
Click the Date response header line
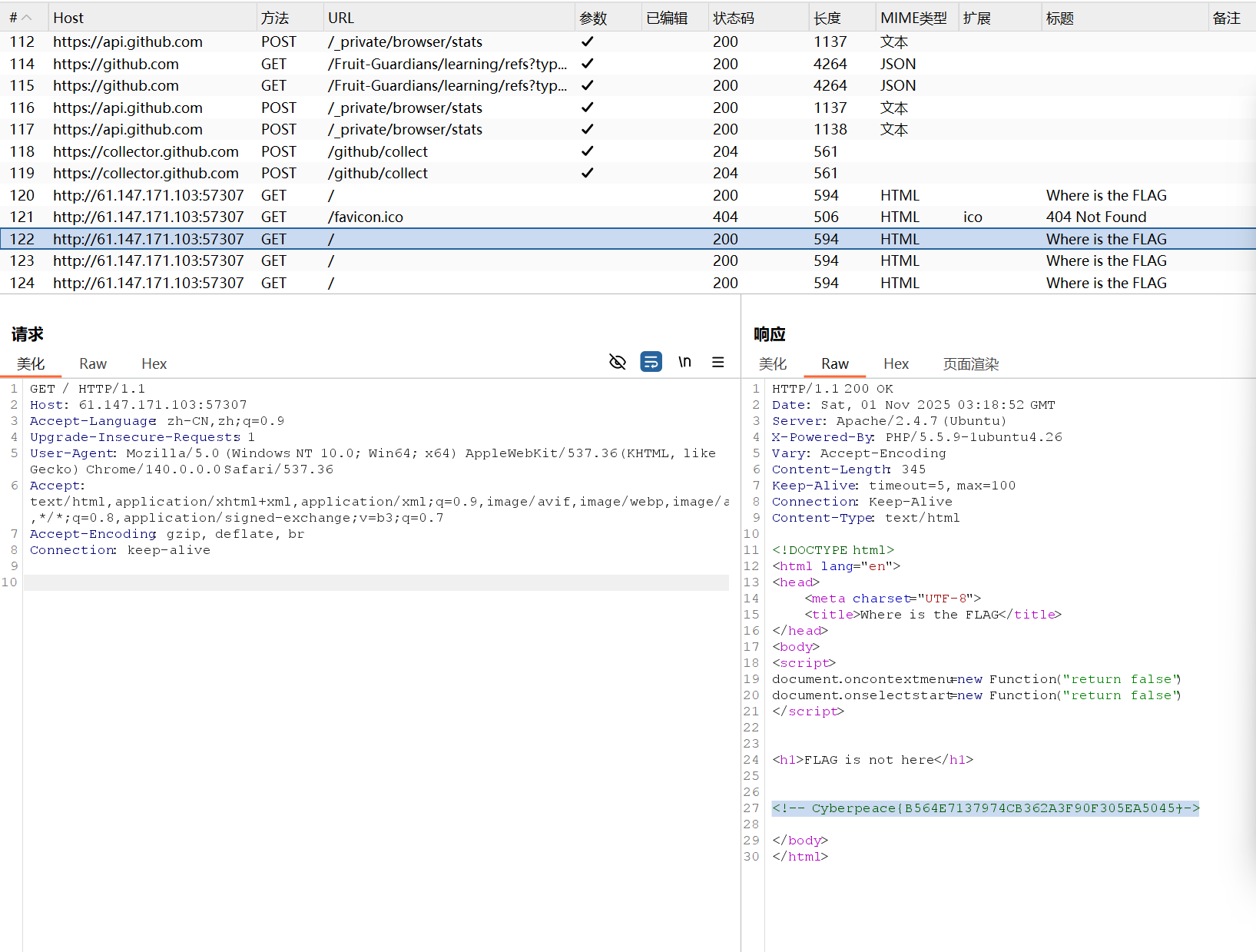pyautogui.click(x=913, y=405)
